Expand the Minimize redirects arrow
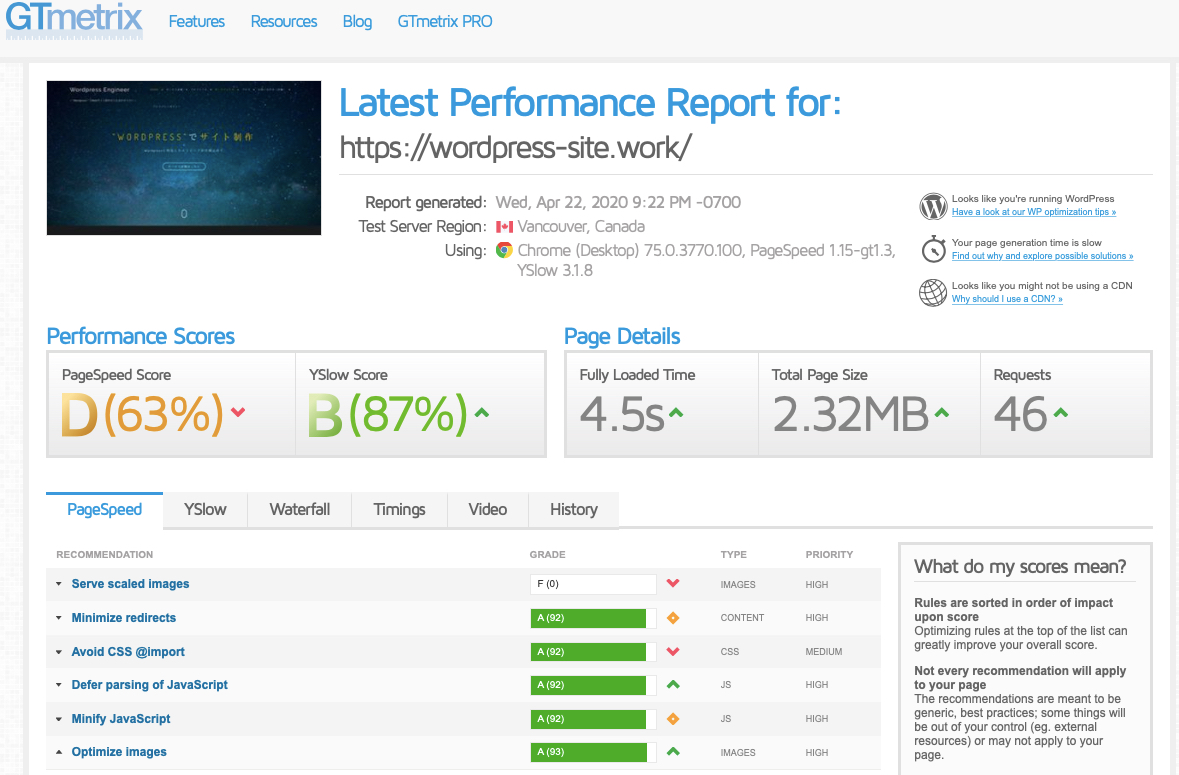The height and width of the screenshot is (775, 1179). (59, 618)
